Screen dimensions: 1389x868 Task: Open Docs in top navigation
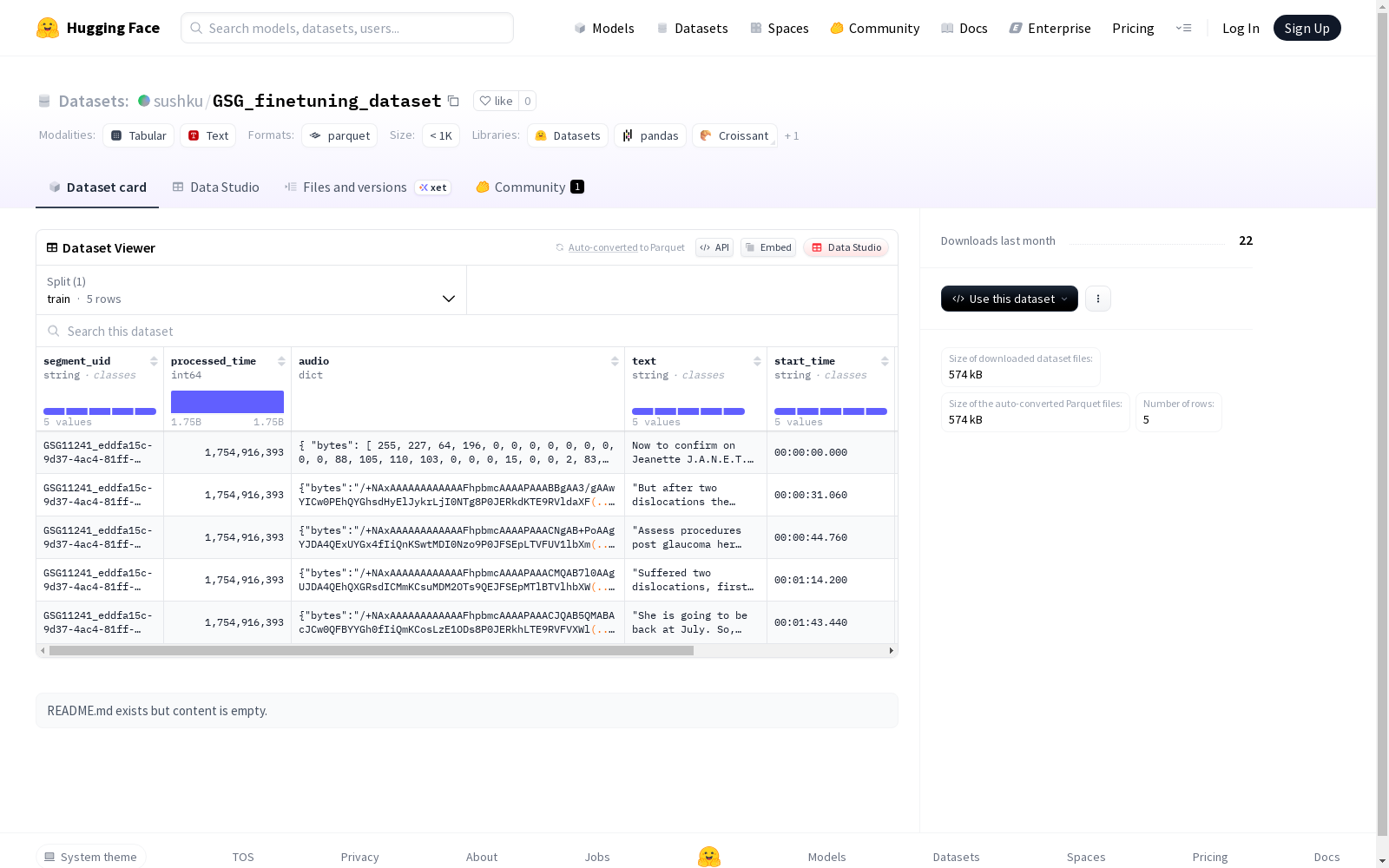[964, 28]
